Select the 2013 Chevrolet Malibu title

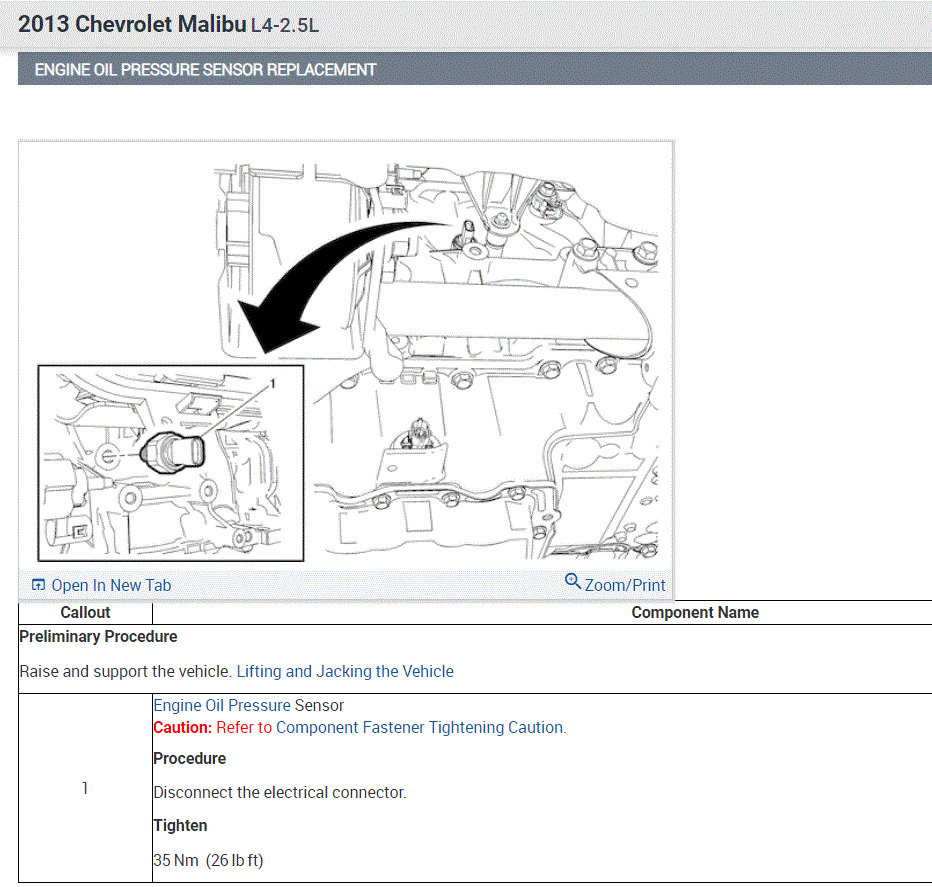(132, 24)
